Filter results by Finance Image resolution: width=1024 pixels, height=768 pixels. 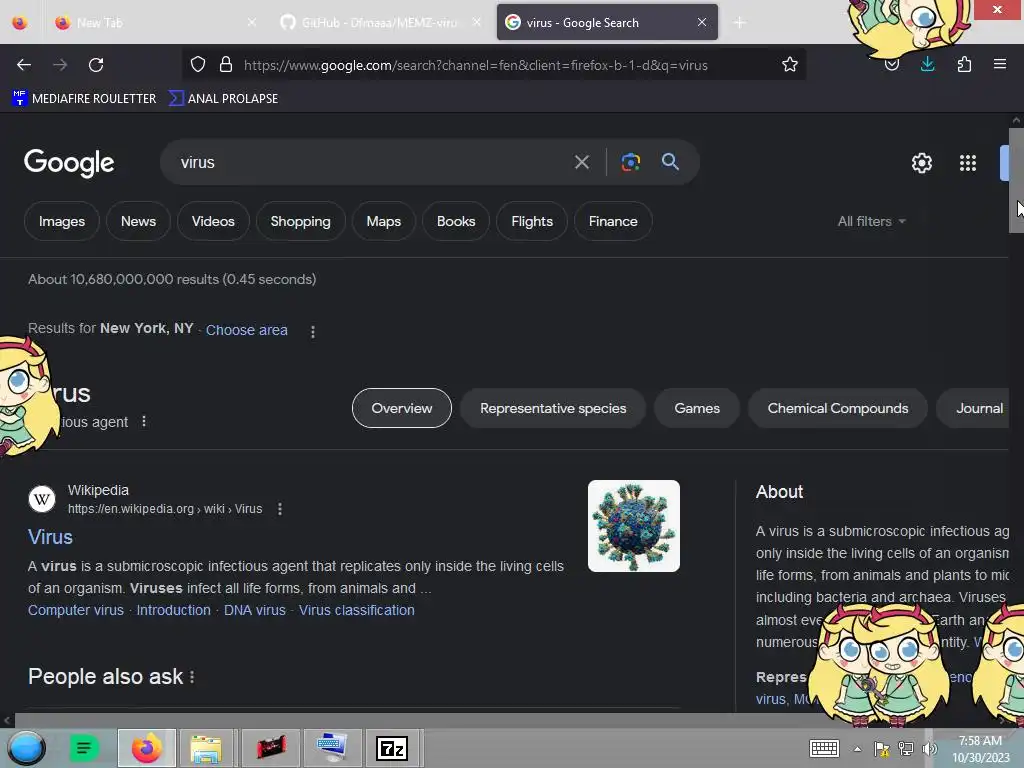(613, 221)
